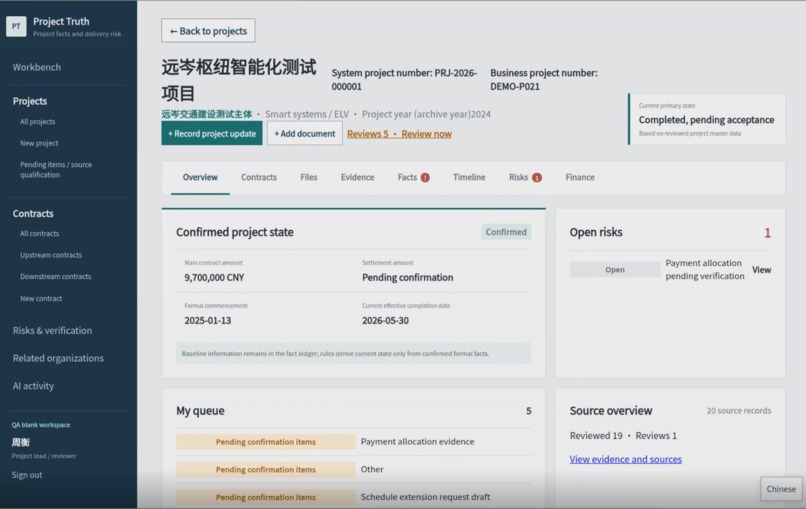Select New project in sidebar
Screen dimensions: 806x509
[x=39, y=143]
